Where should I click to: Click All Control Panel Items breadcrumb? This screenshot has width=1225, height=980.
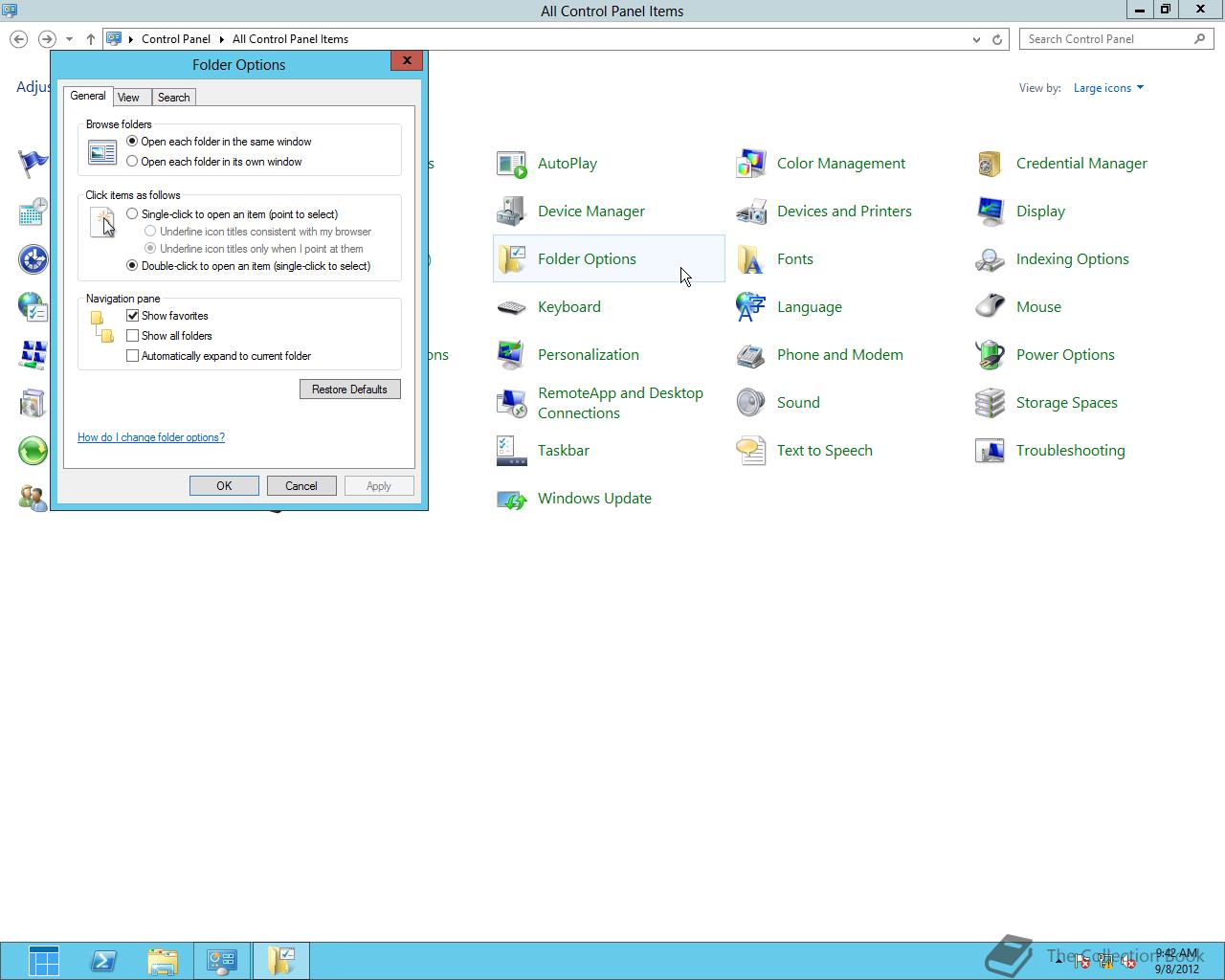click(290, 39)
